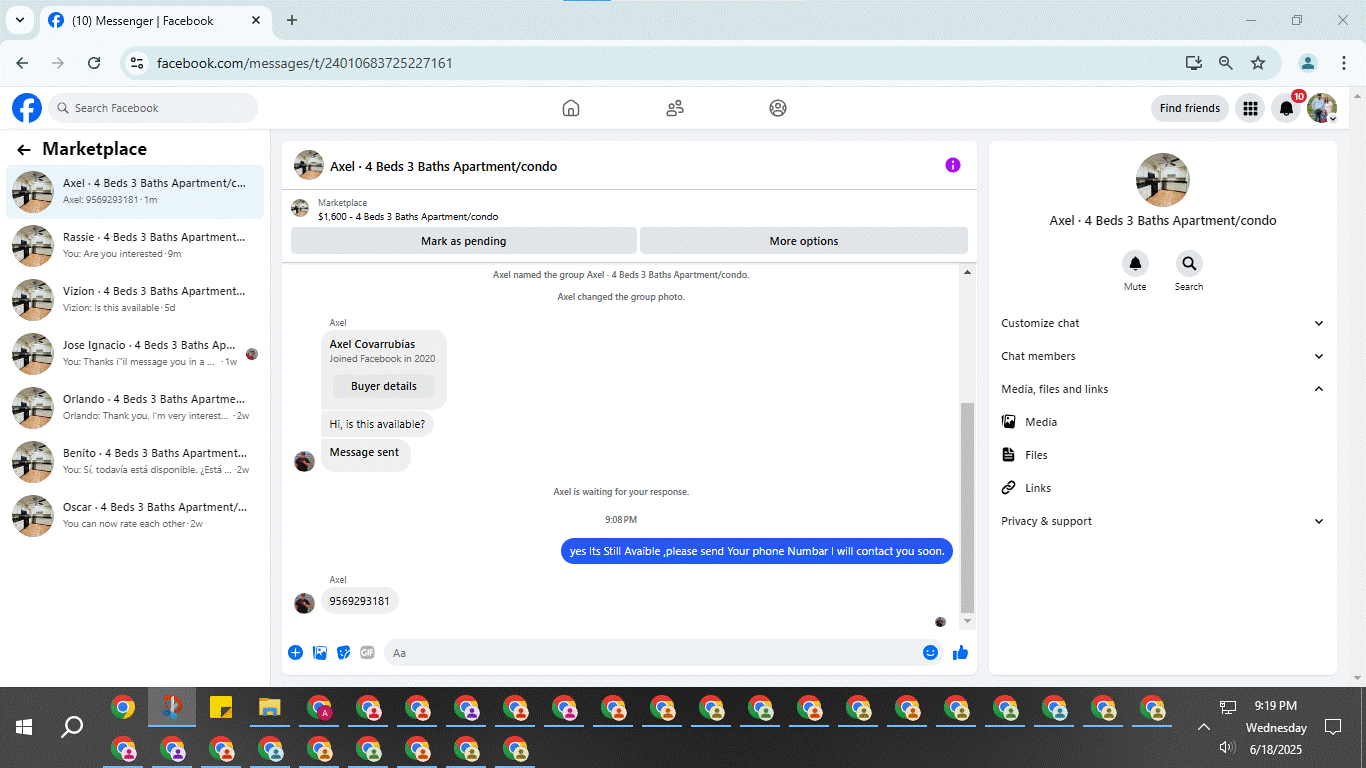
Task: Expand the Chat members section
Action: tap(1163, 356)
